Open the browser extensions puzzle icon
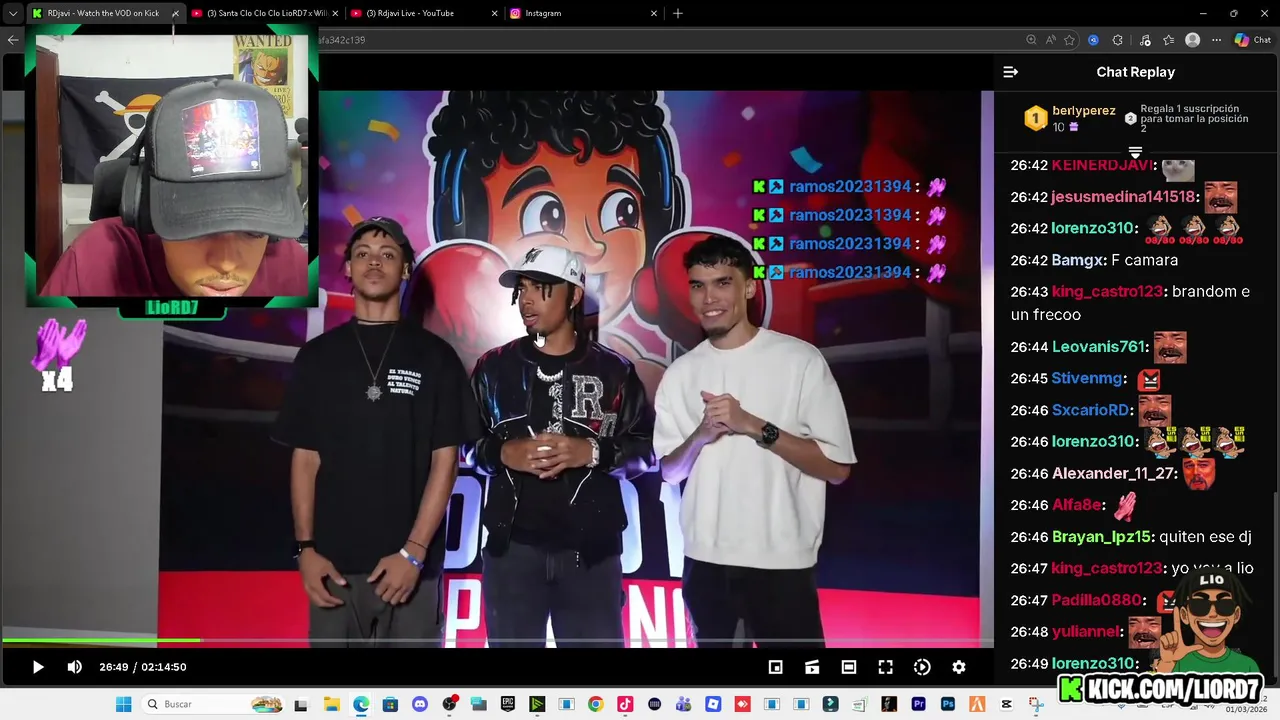This screenshot has height=720, width=1280. coord(1117,40)
